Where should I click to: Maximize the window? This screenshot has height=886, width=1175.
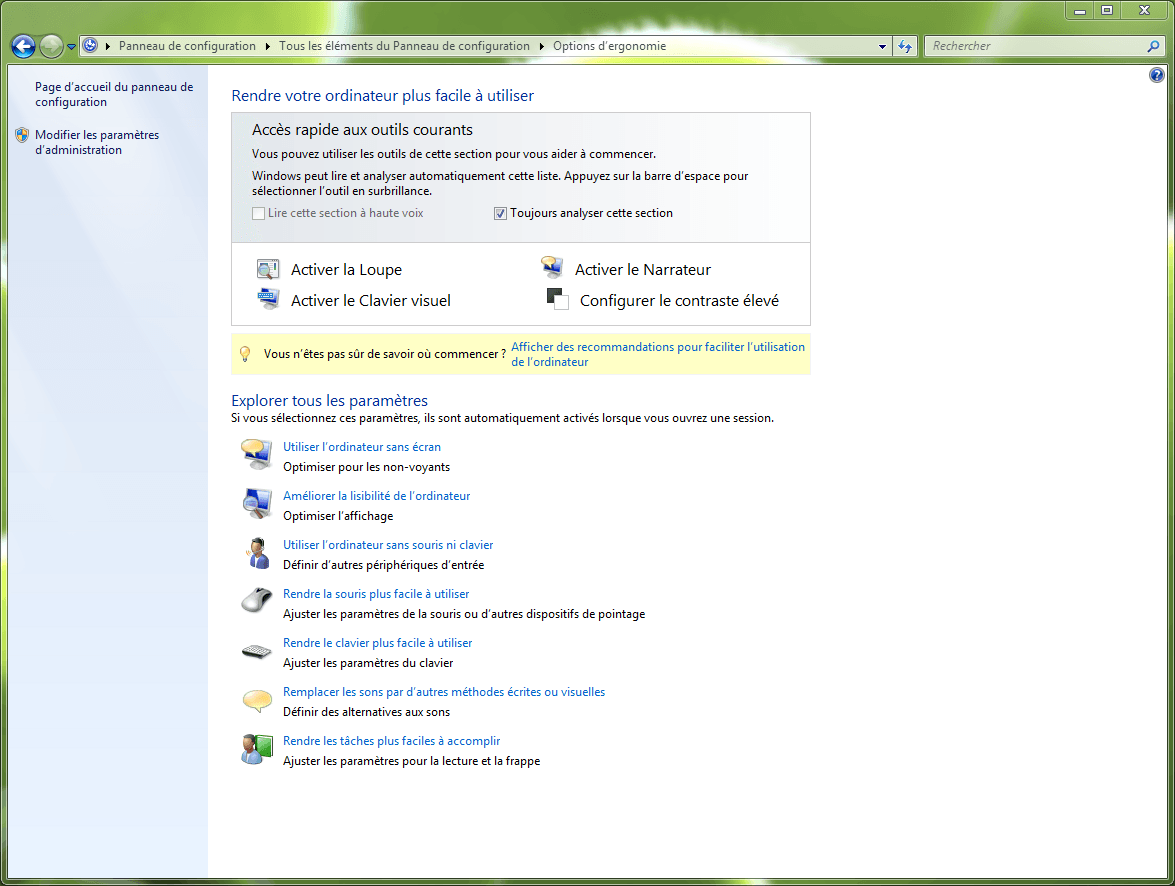tap(1107, 10)
